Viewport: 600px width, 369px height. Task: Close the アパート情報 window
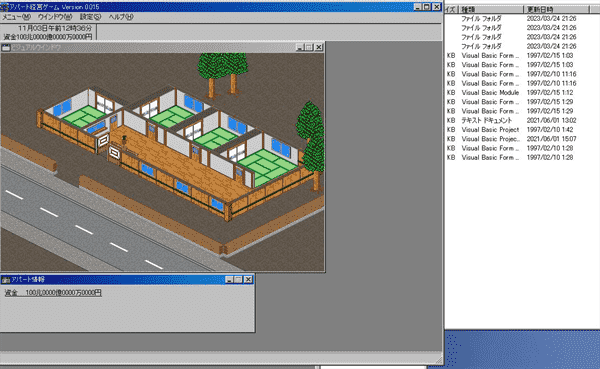[248, 280]
